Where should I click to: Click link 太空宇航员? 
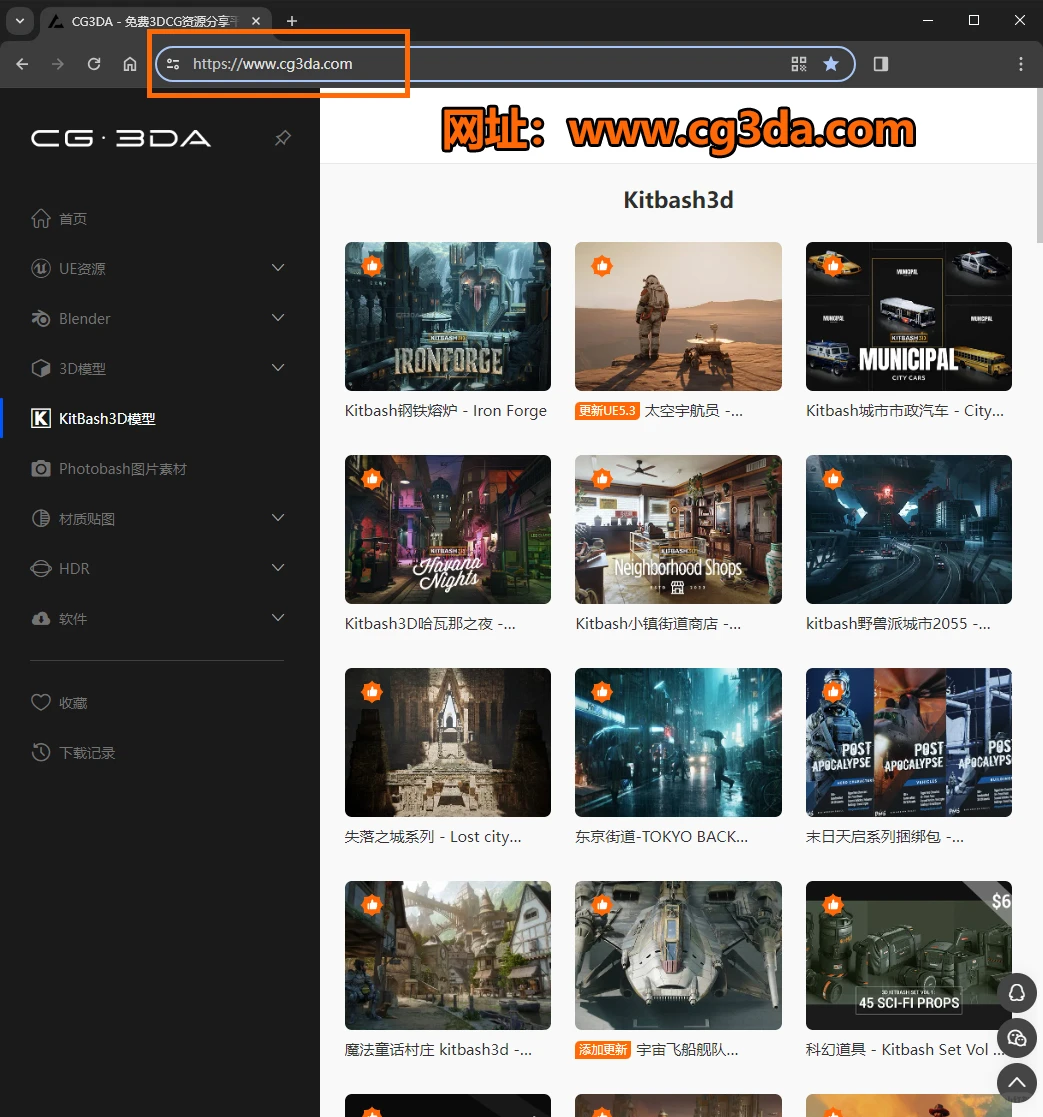pyautogui.click(x=693, y=411)
